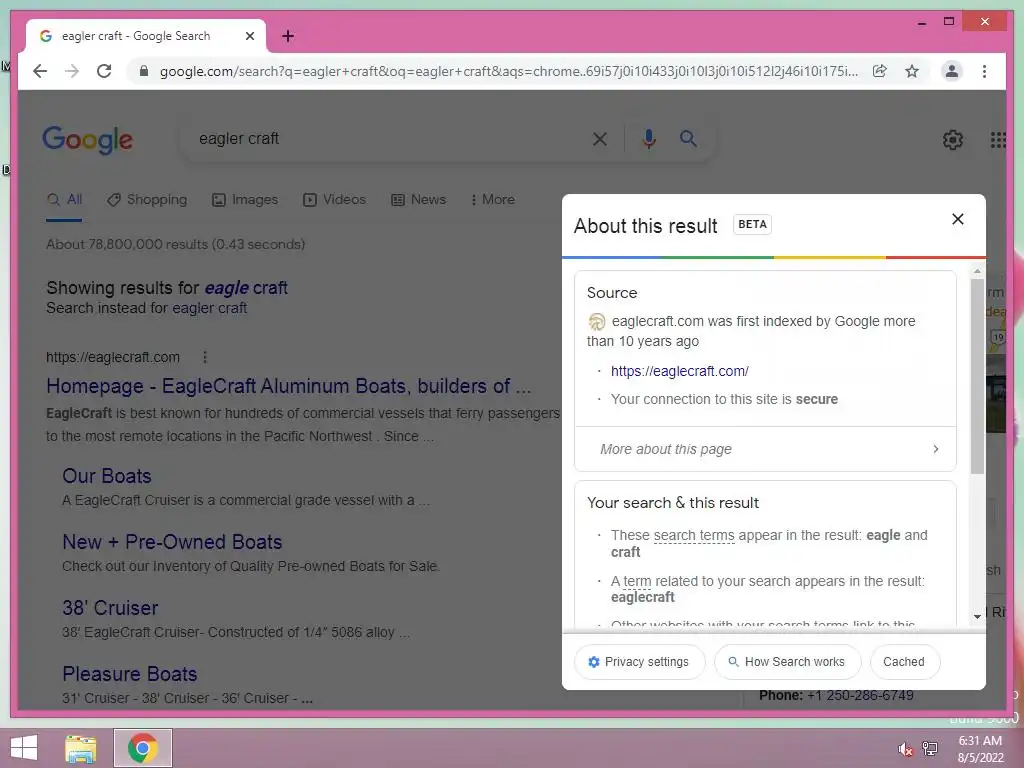This screenshot has height=768, width=1024.
Task: Switch to the Images tab
Action: coord(245,200)
